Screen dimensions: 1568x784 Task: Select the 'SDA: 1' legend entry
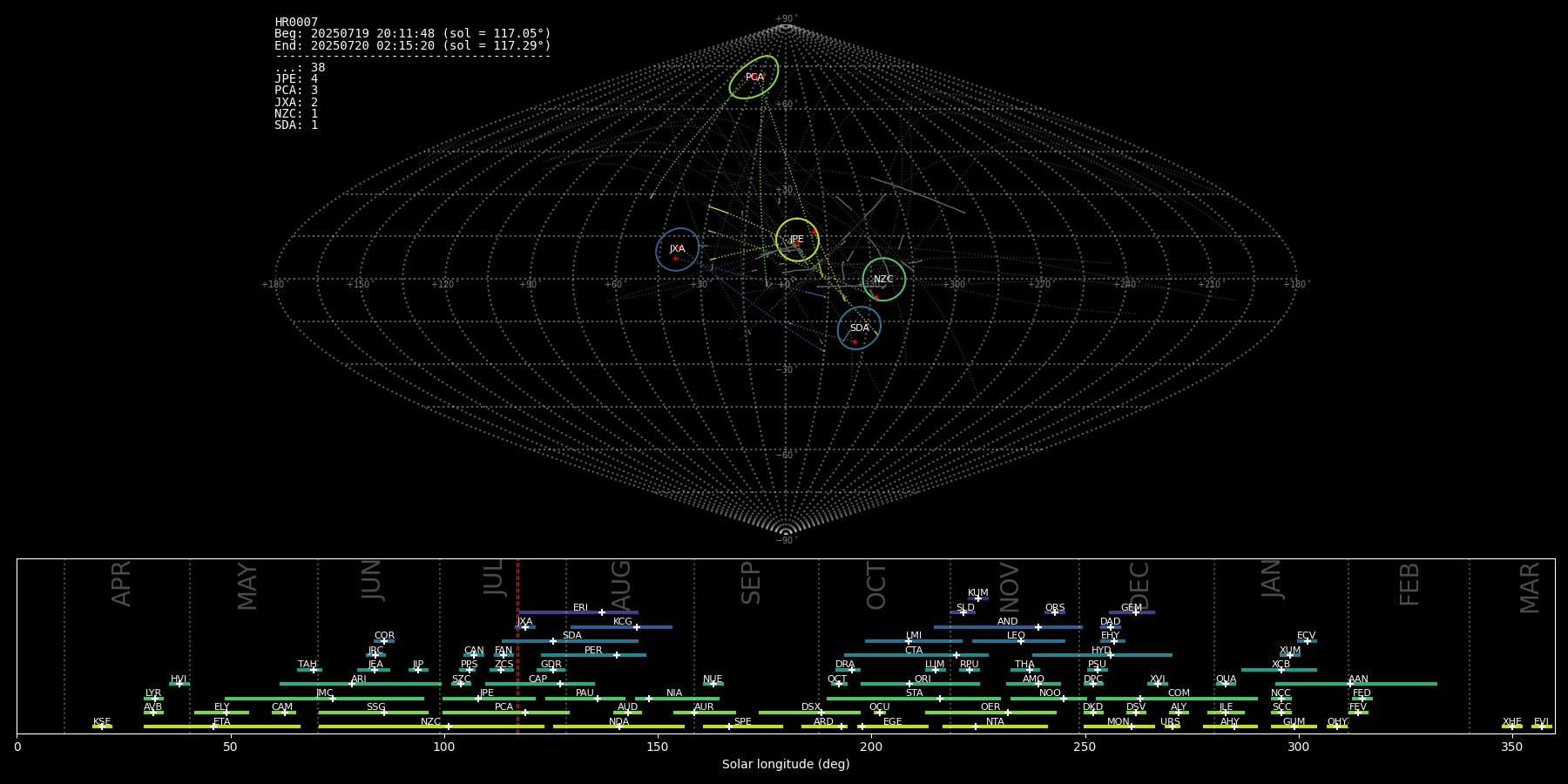point(296,125)
